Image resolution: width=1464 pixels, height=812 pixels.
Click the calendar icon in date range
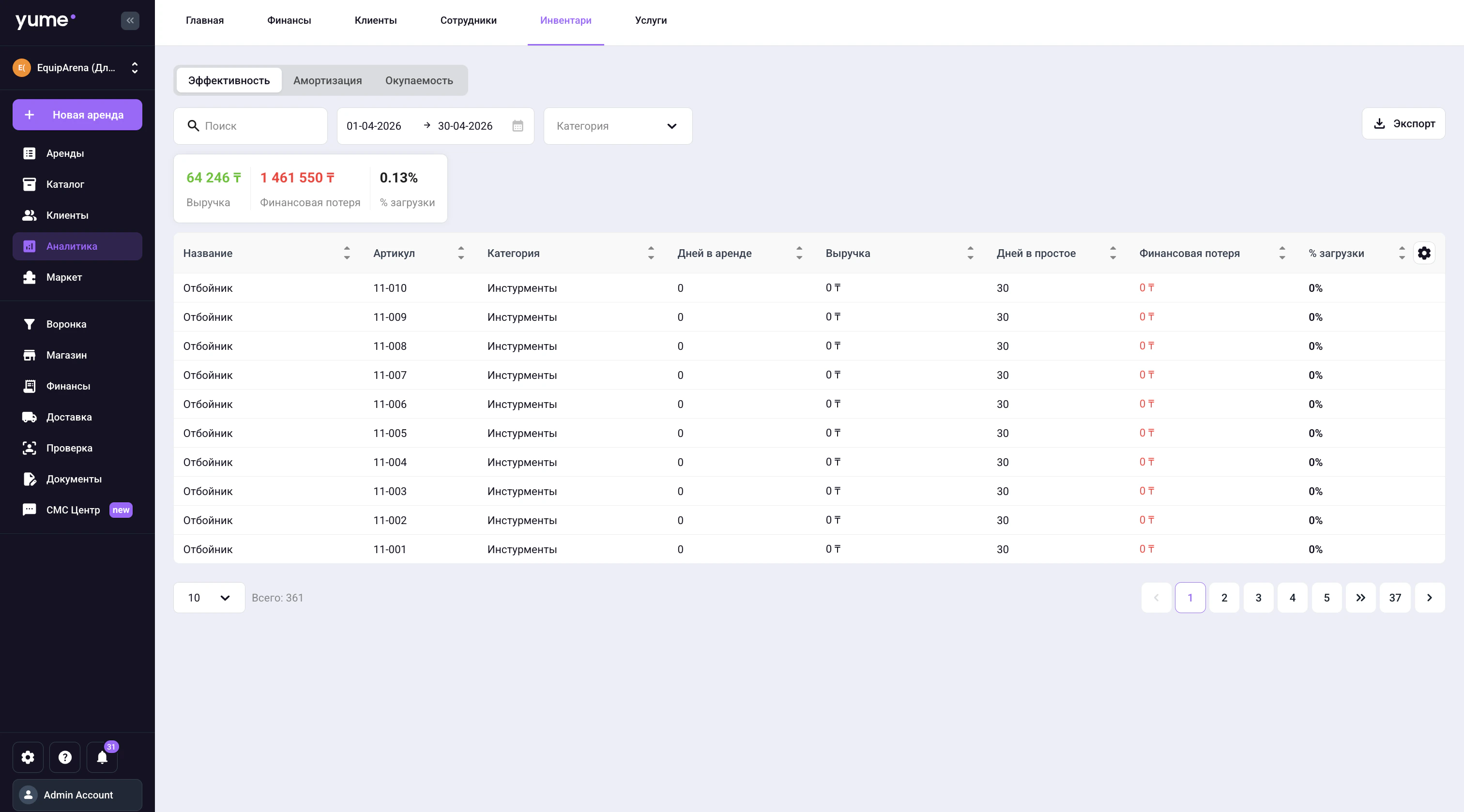[517, 126]
